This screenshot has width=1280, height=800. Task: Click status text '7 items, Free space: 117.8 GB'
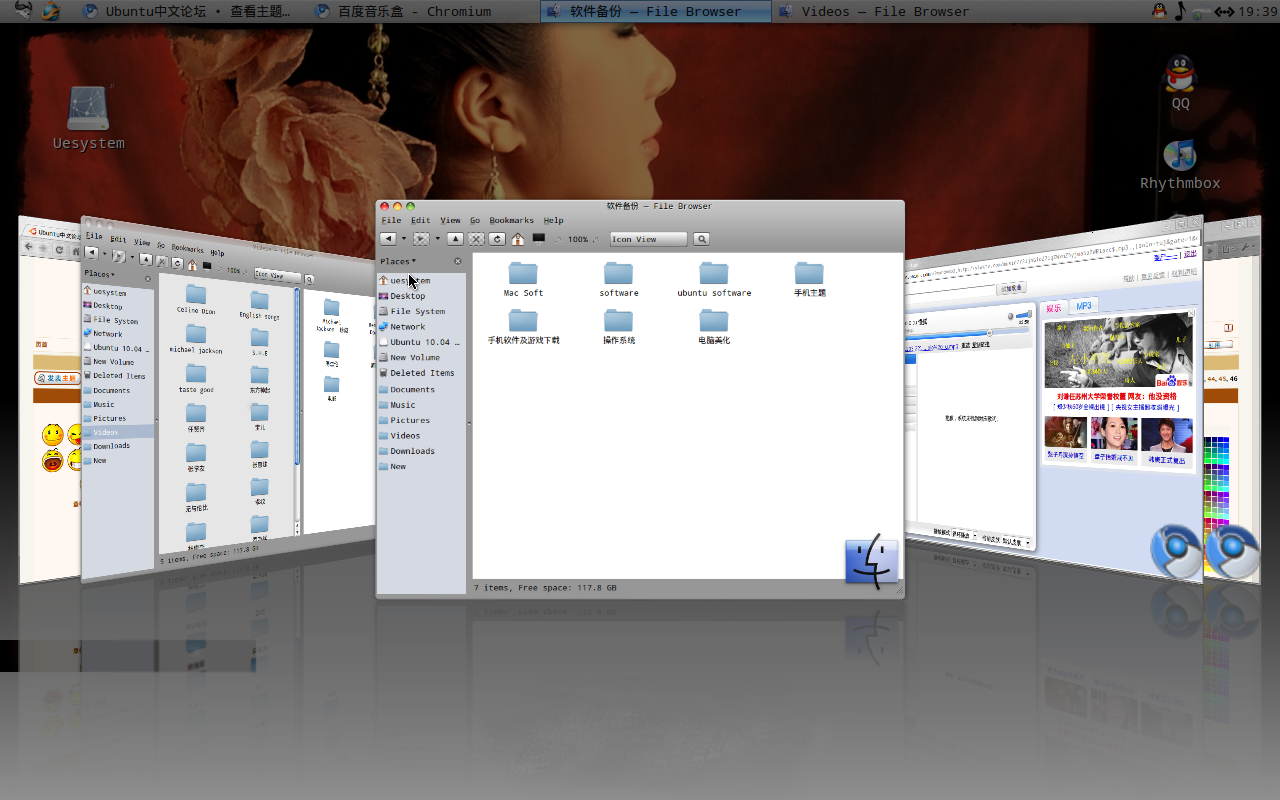tap(545, 588)
